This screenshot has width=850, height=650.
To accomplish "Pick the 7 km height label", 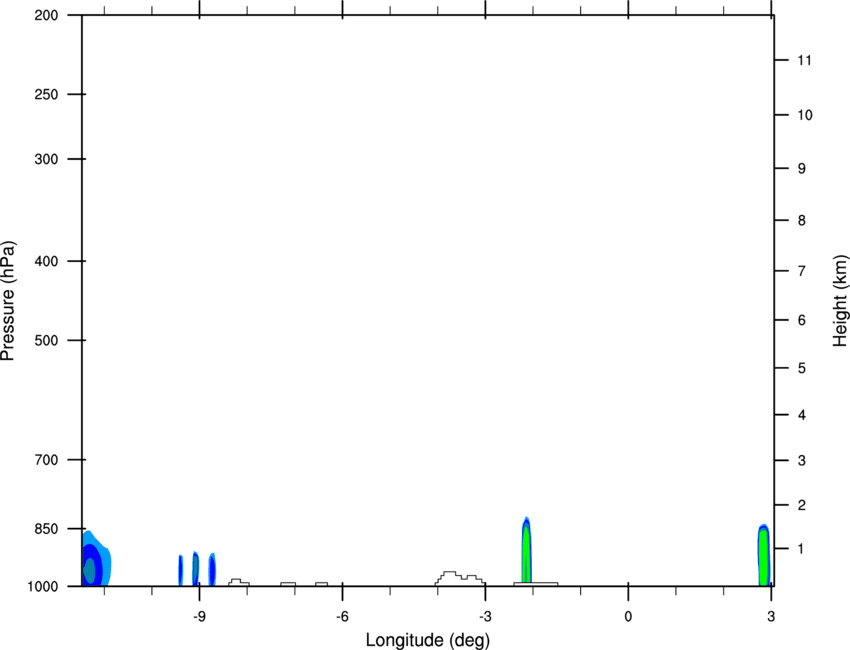I will (802, 271).
